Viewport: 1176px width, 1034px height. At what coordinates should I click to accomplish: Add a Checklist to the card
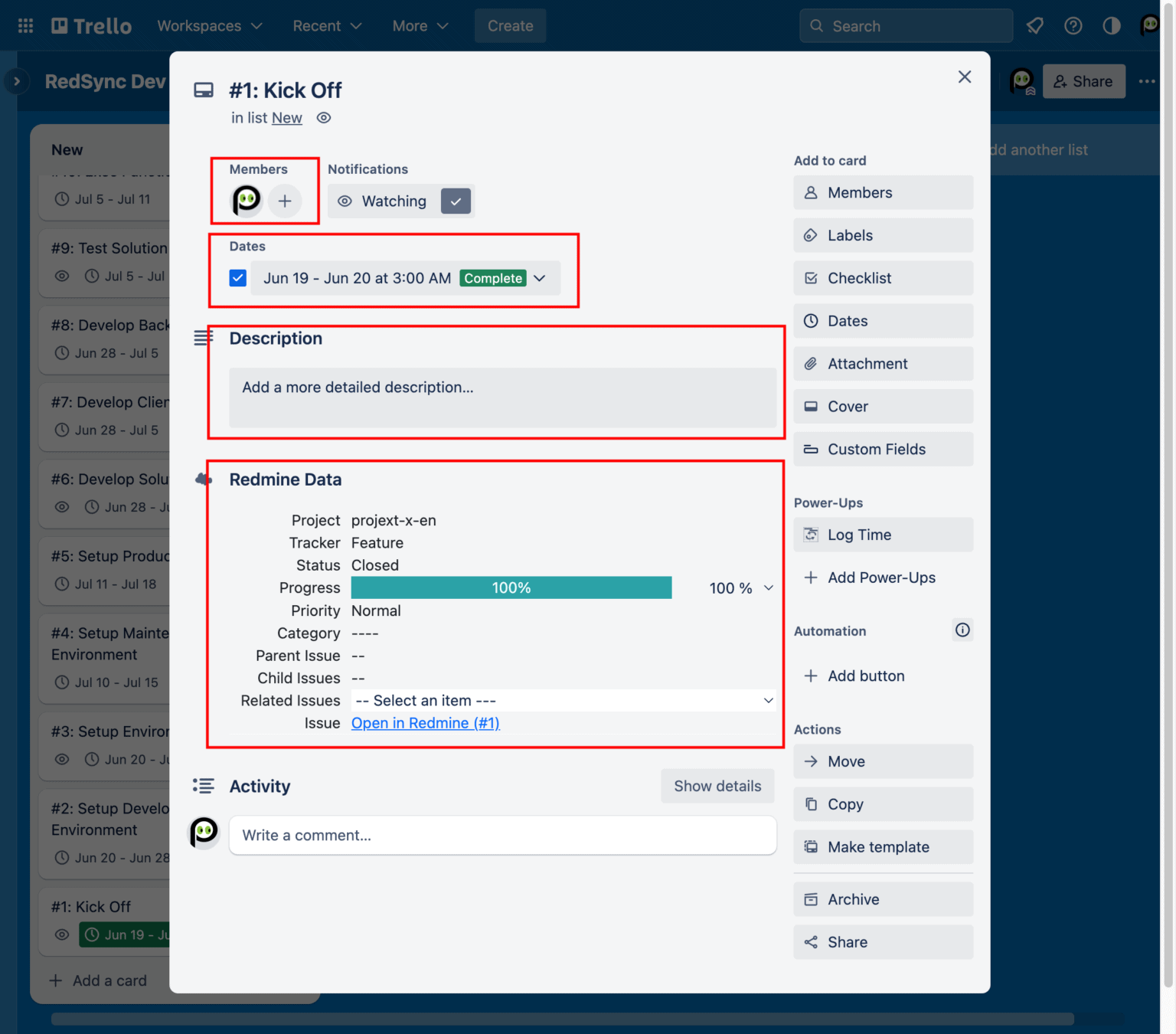pos(882,278)
